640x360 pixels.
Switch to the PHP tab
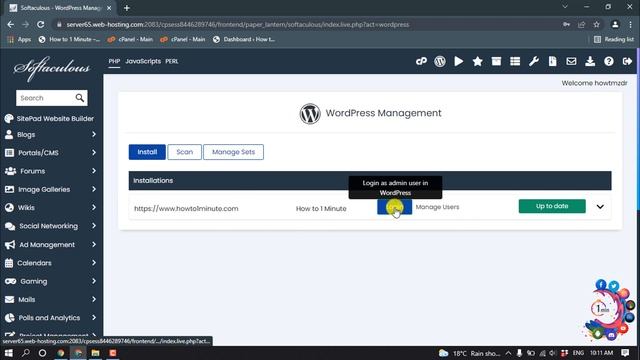114,61
